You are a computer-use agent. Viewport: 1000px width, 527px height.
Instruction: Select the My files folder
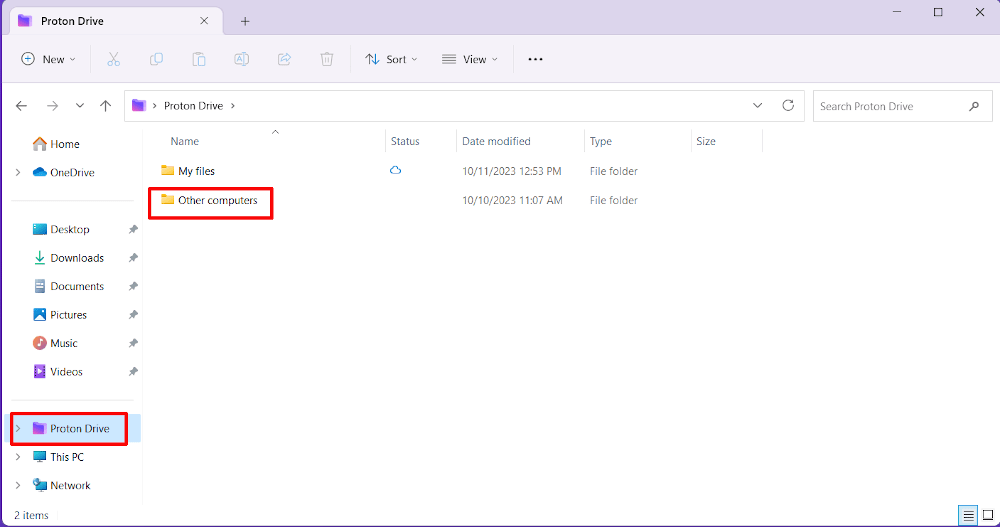tap(188, 171)
